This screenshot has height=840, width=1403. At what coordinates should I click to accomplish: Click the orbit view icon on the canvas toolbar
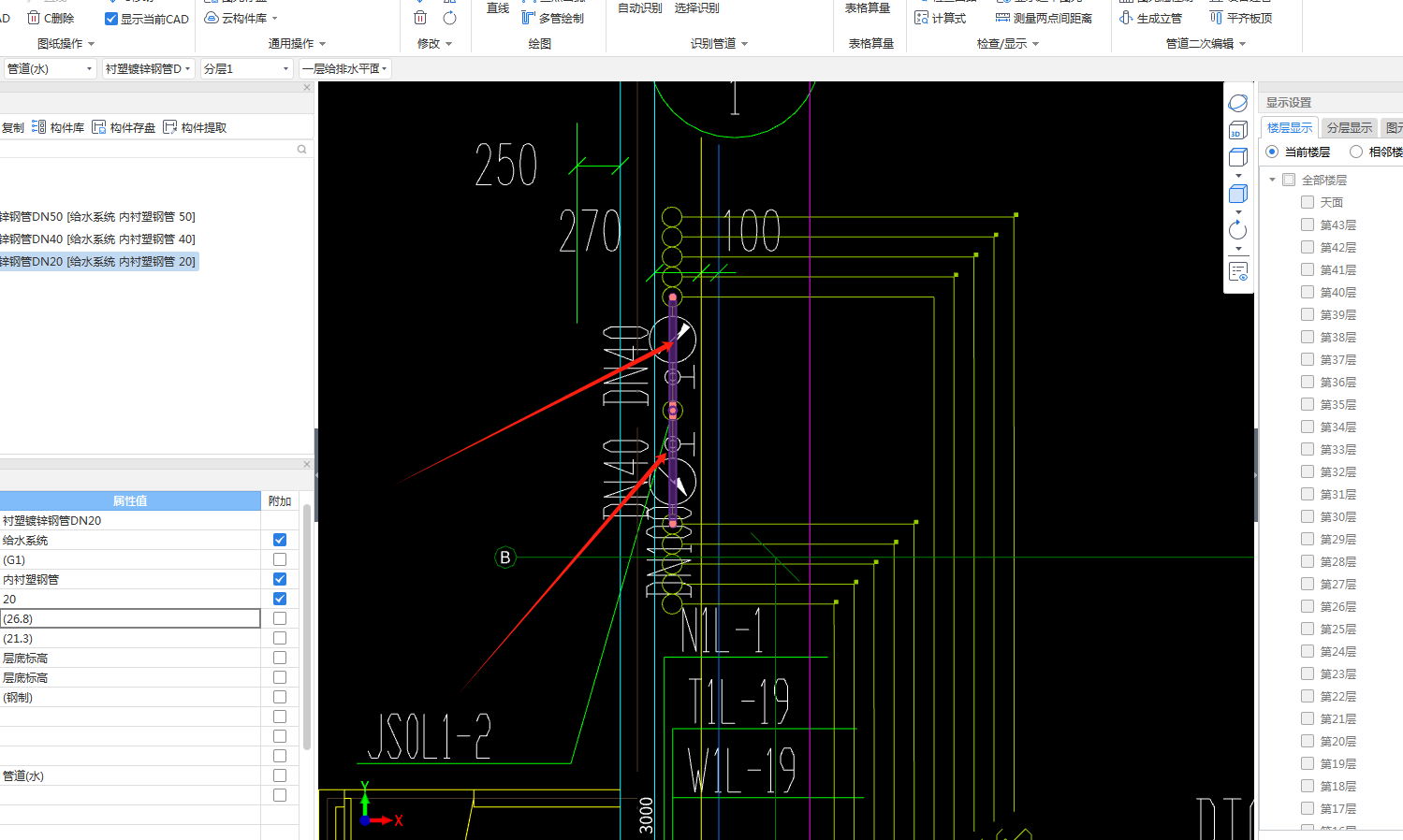click(x=1238, y=103)
